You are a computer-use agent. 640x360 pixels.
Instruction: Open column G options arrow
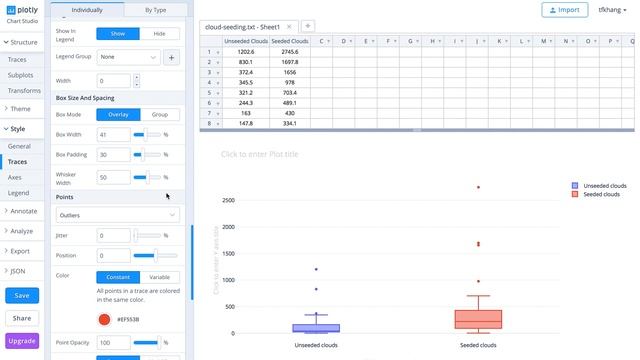pos(418,41)
